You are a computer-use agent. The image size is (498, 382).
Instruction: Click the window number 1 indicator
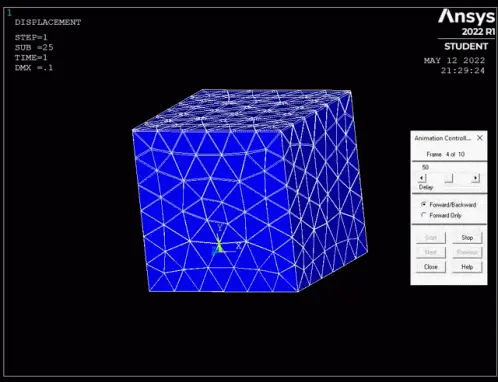pyautogui.click(x=9, y=13)
